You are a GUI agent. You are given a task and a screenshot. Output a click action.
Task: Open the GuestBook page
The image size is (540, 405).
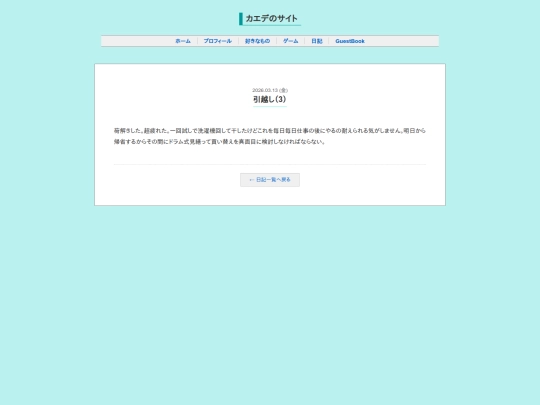(x=350, y=41)
